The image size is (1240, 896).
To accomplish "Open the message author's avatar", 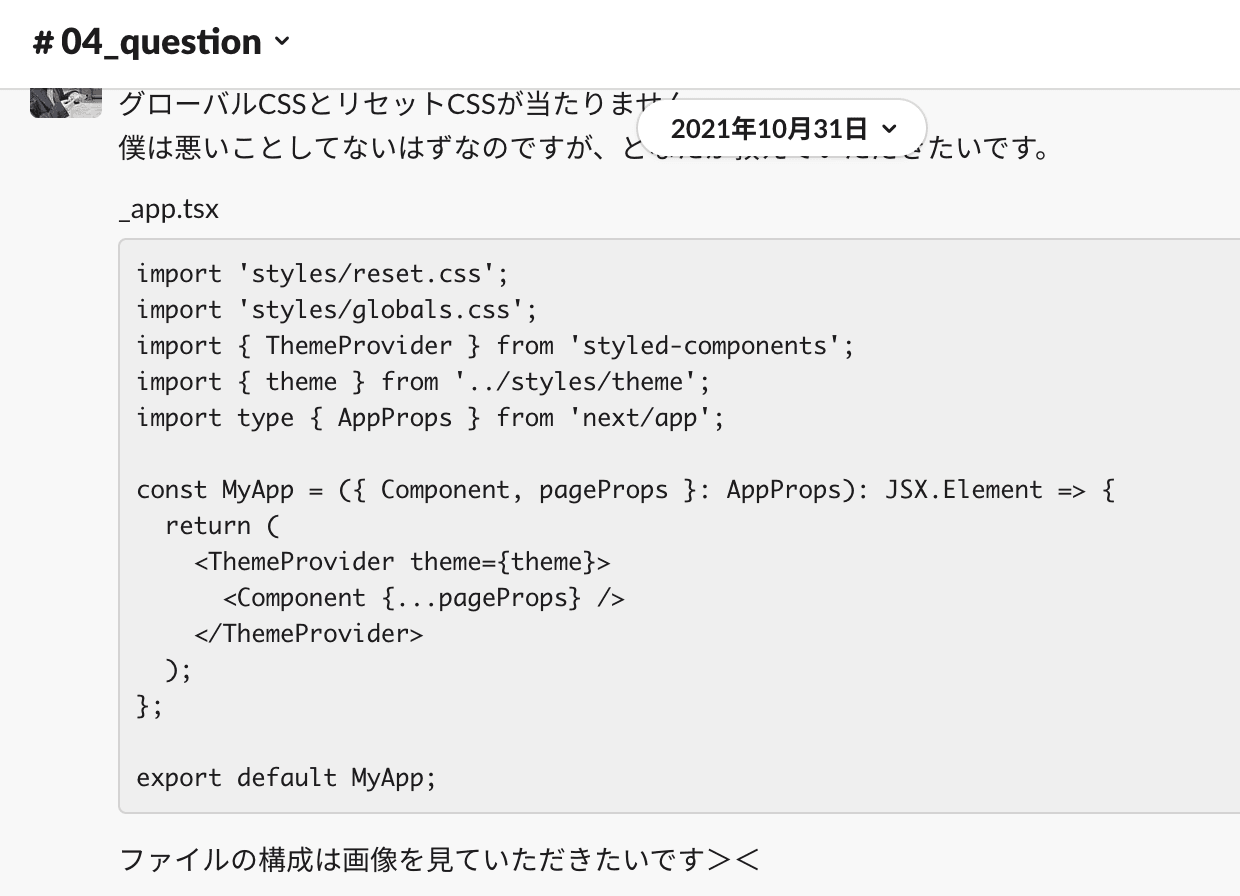I will click(x=65, y=103).
